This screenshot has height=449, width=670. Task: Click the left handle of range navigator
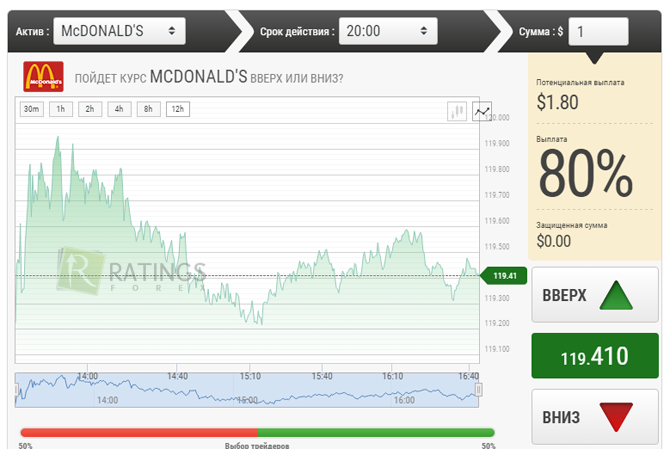click(16, 390)
